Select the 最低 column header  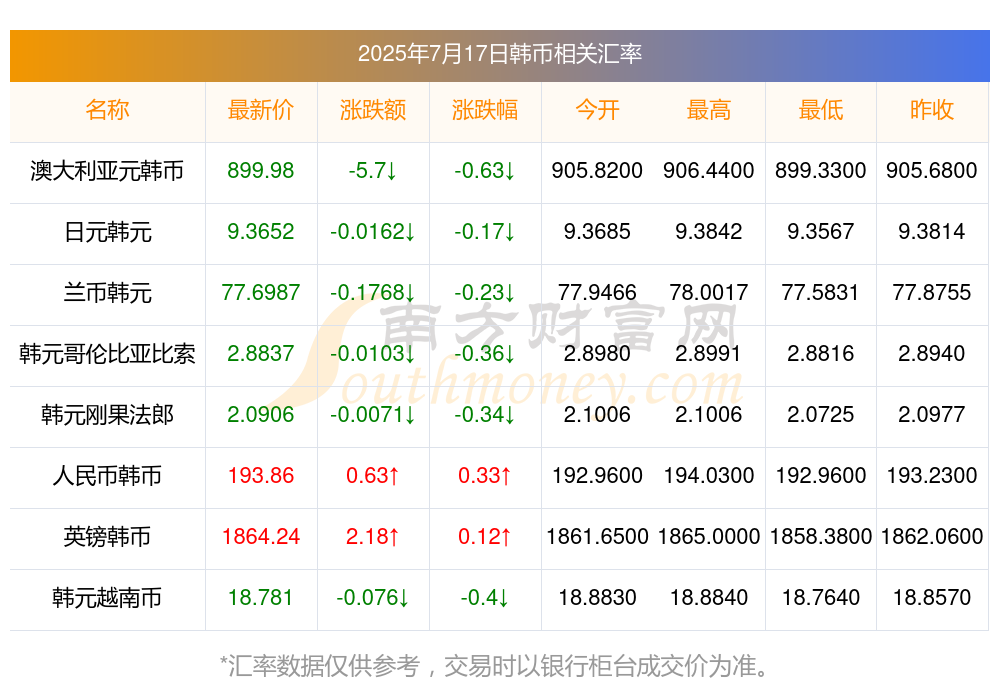(x=821, y=110)
